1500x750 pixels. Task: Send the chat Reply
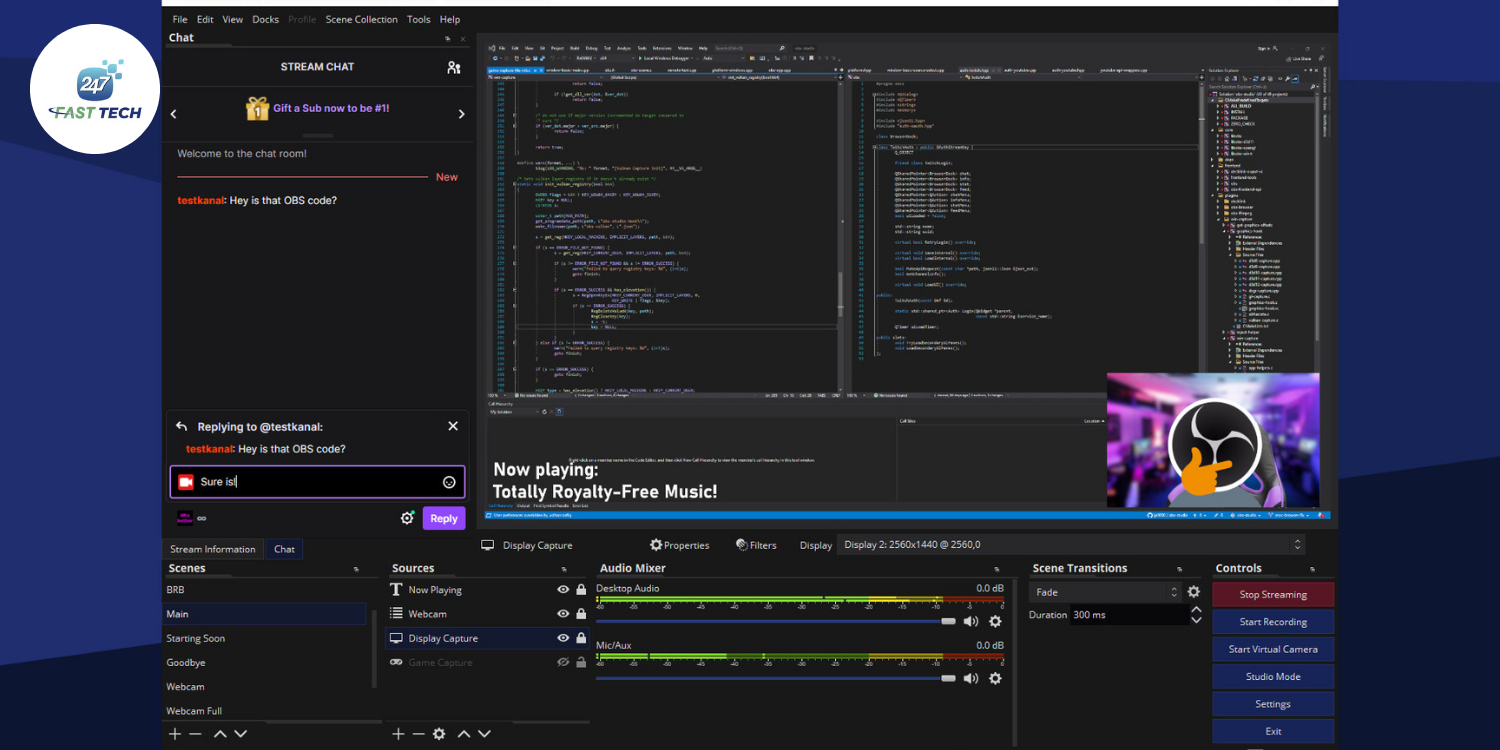(x=444, y=518)
